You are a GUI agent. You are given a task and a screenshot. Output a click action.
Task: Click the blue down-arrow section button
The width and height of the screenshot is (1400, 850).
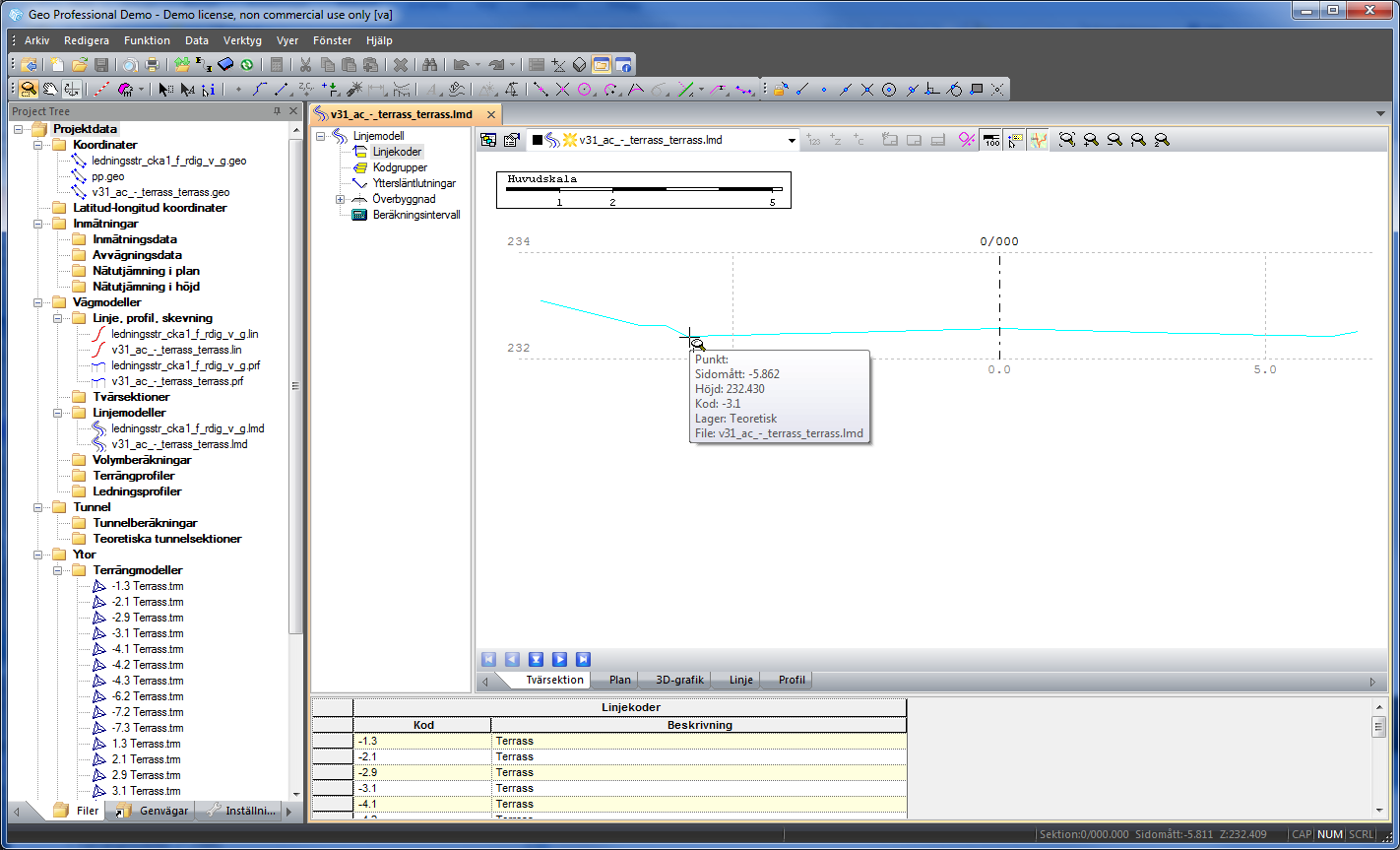tap(537, 660)
